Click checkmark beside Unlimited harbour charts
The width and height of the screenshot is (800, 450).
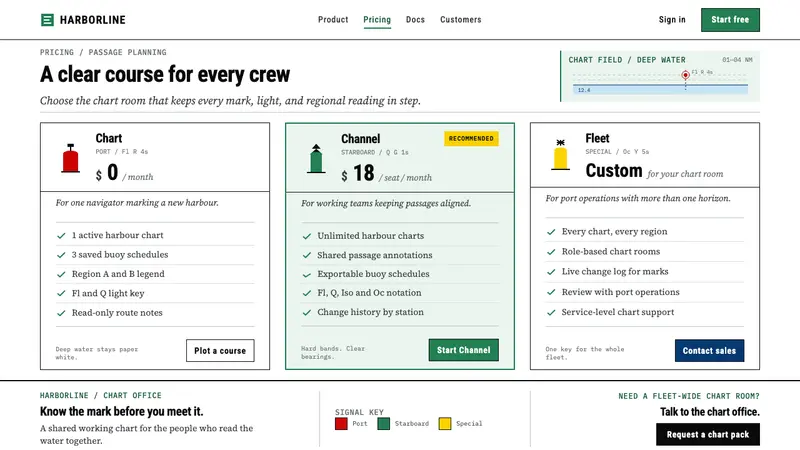pos(307,236)
